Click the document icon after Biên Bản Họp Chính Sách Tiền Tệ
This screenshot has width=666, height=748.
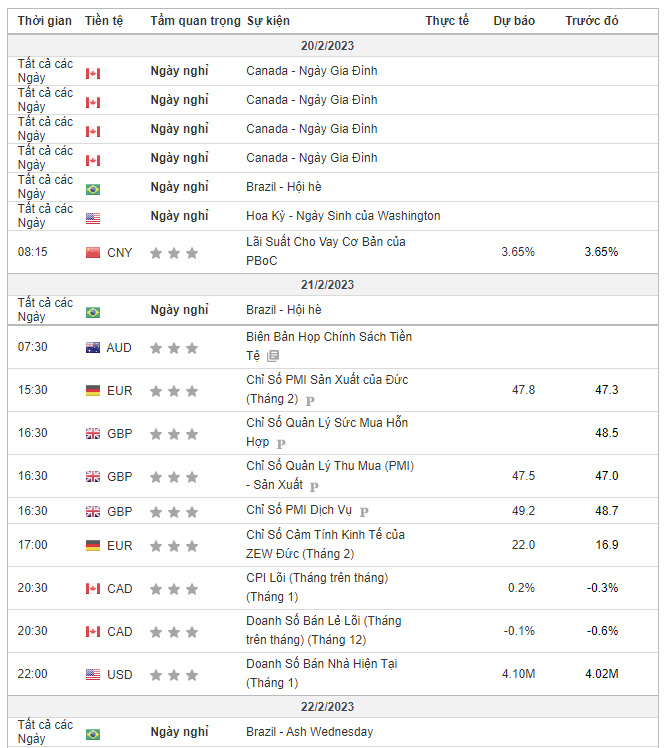tap(273, 356)
